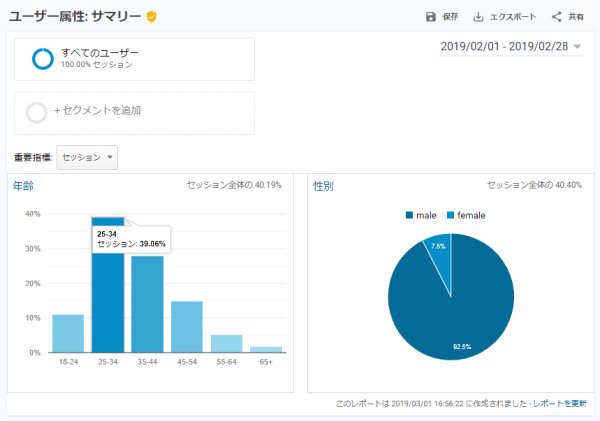600x421 pixels.
Task: Add a segment via +セグメントを追加
Action: click(134, 113)
